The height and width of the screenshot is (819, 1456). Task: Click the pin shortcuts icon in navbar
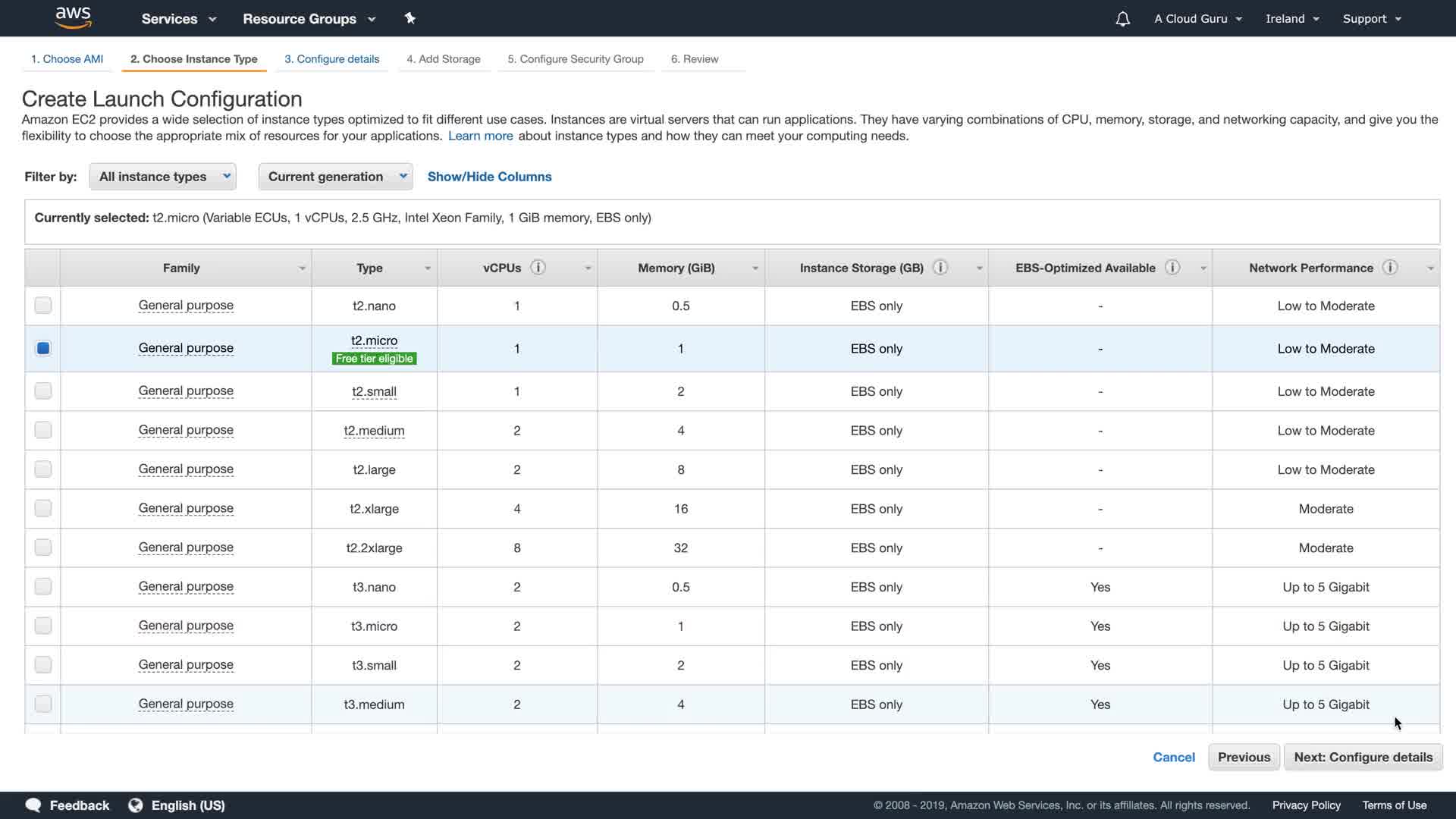point(410,18)
